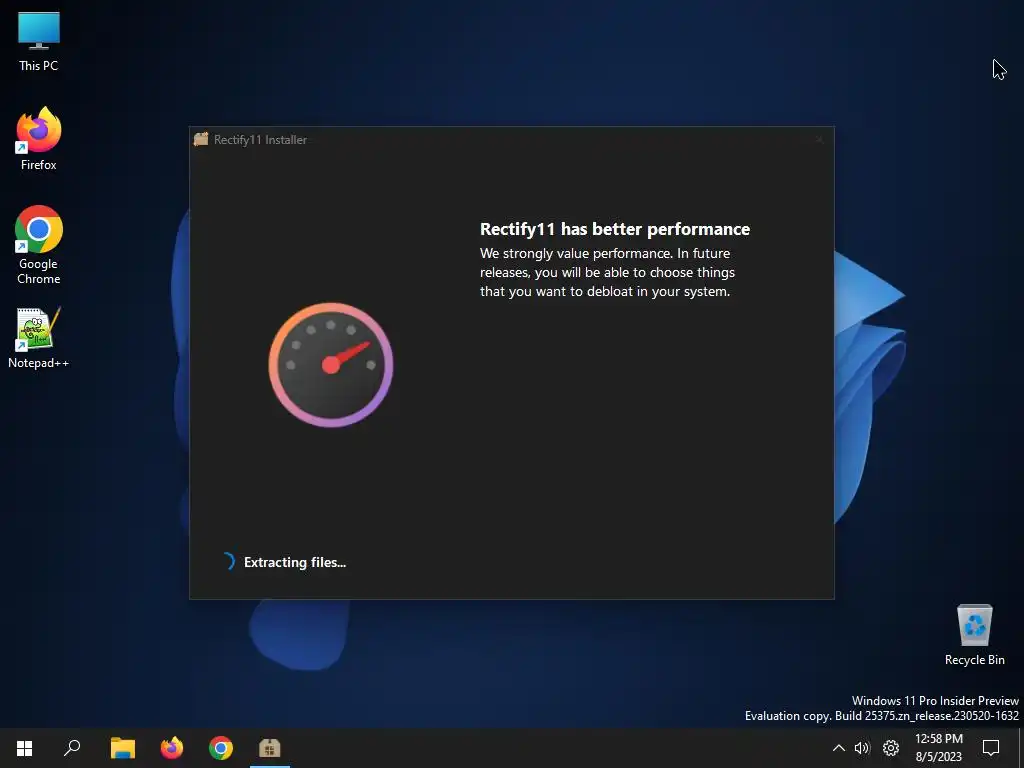This screenshot has width=1024, height=768.
Task: Click the 'Rectify11 has better performance' heading
Action: [615, 229]
